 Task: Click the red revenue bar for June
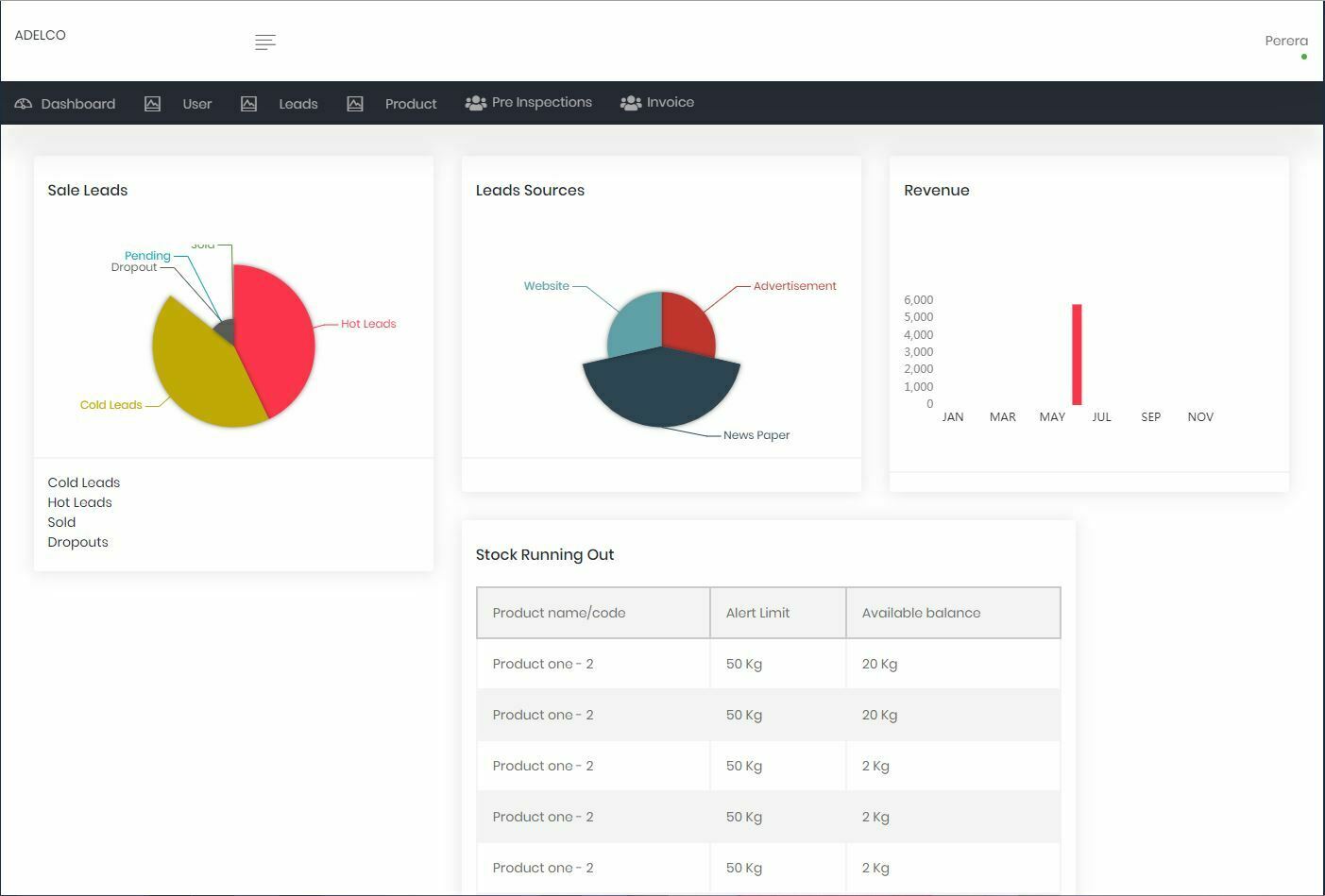pos(1077,354)
